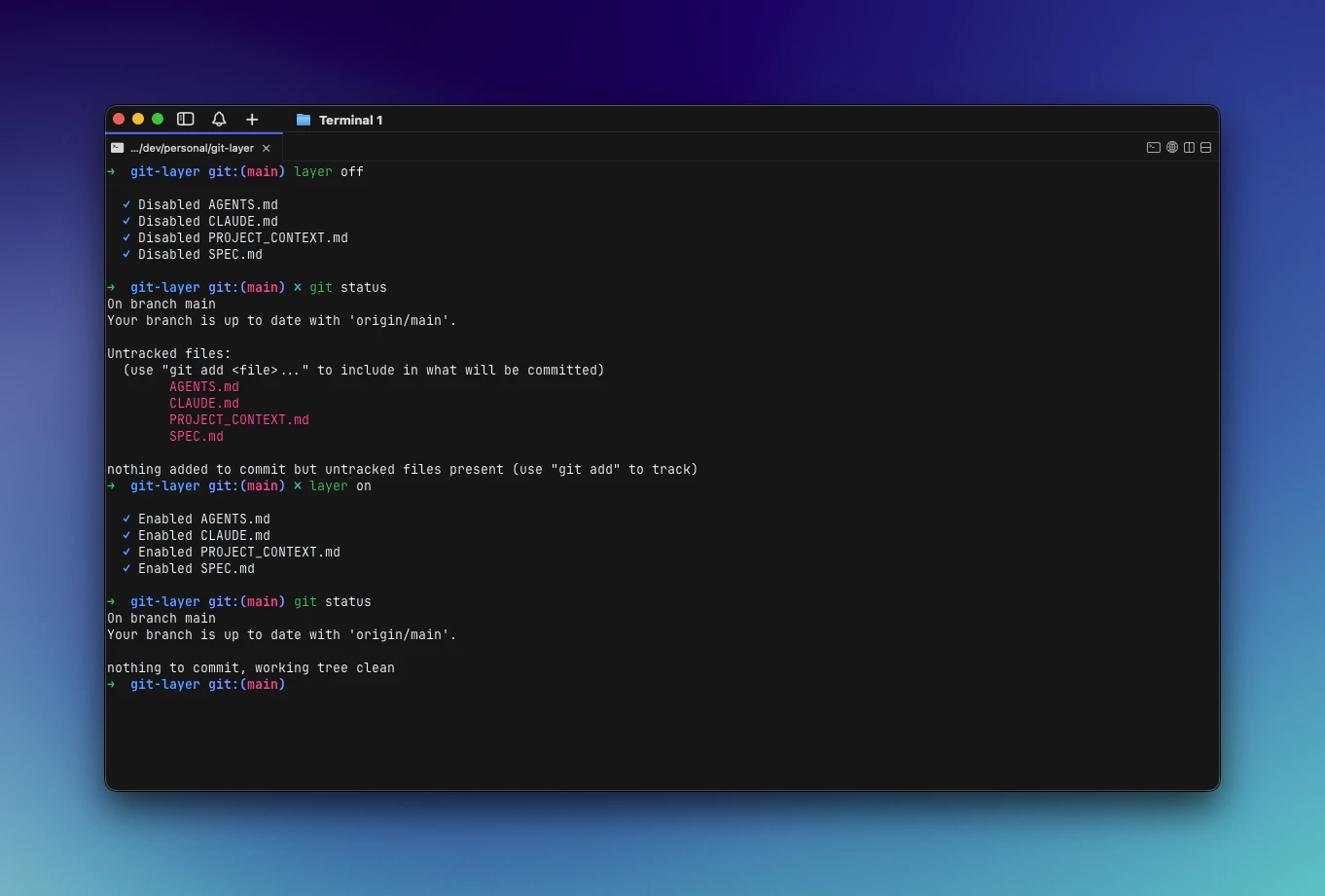Click the 'Enabled PROJECT_CONTEXT.md' output line
The width and height of the screenshot is (1325, 896).
(232, 552)
